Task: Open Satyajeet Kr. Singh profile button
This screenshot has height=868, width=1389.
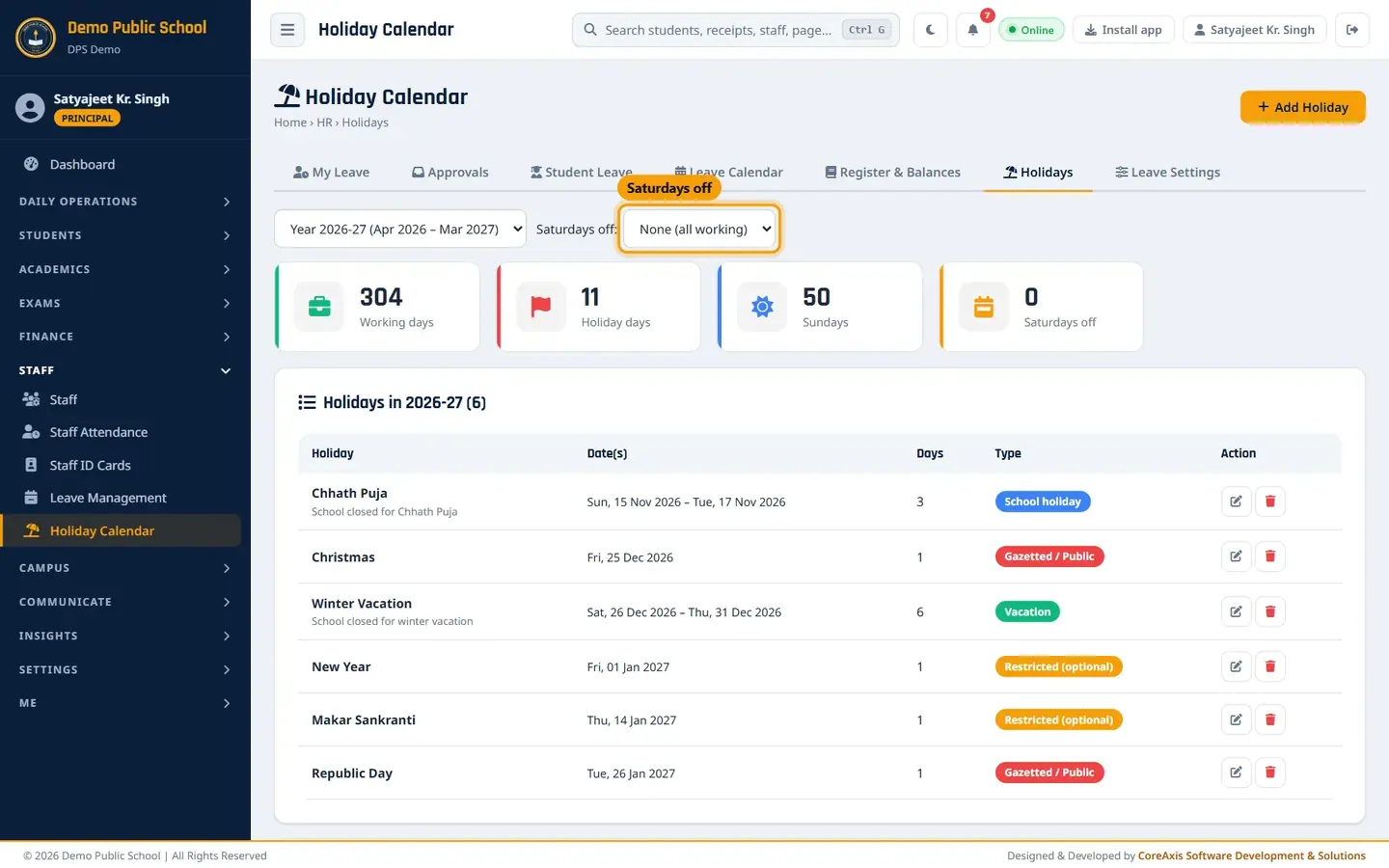Action: click(x=1255, y=30)
